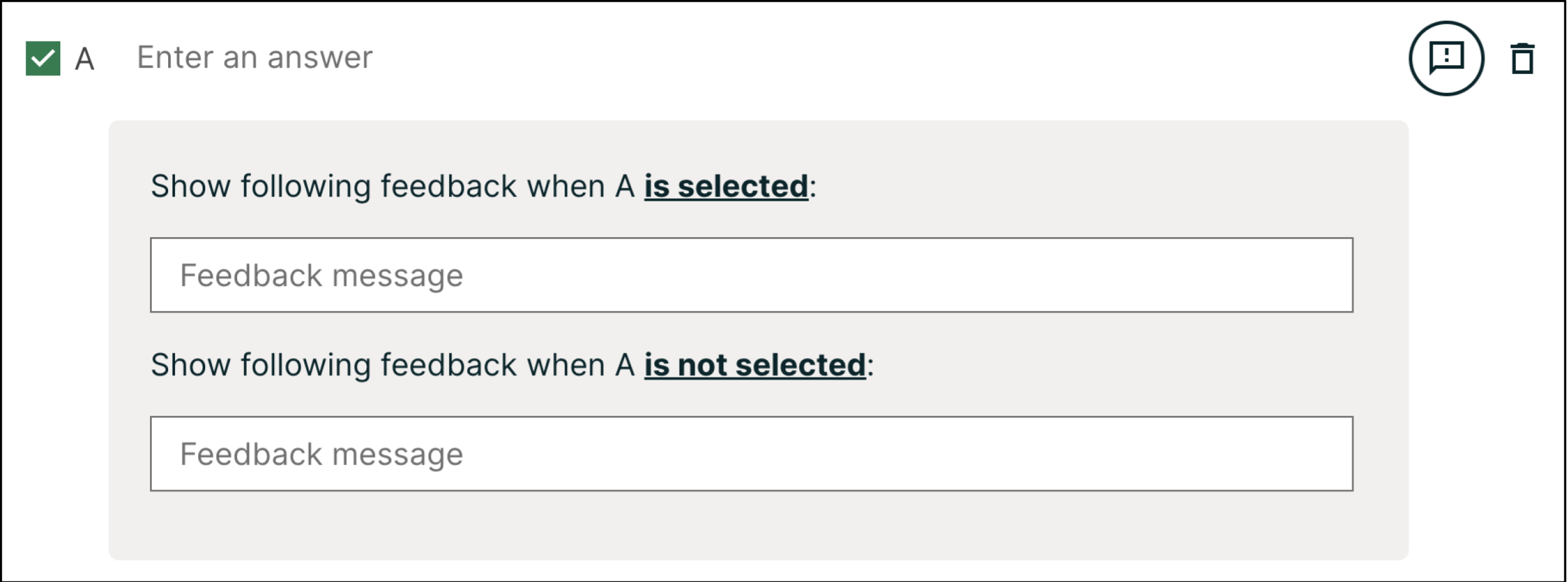
Task: Select the first 'Feedback message' input box
Action: tap(751, 275)
